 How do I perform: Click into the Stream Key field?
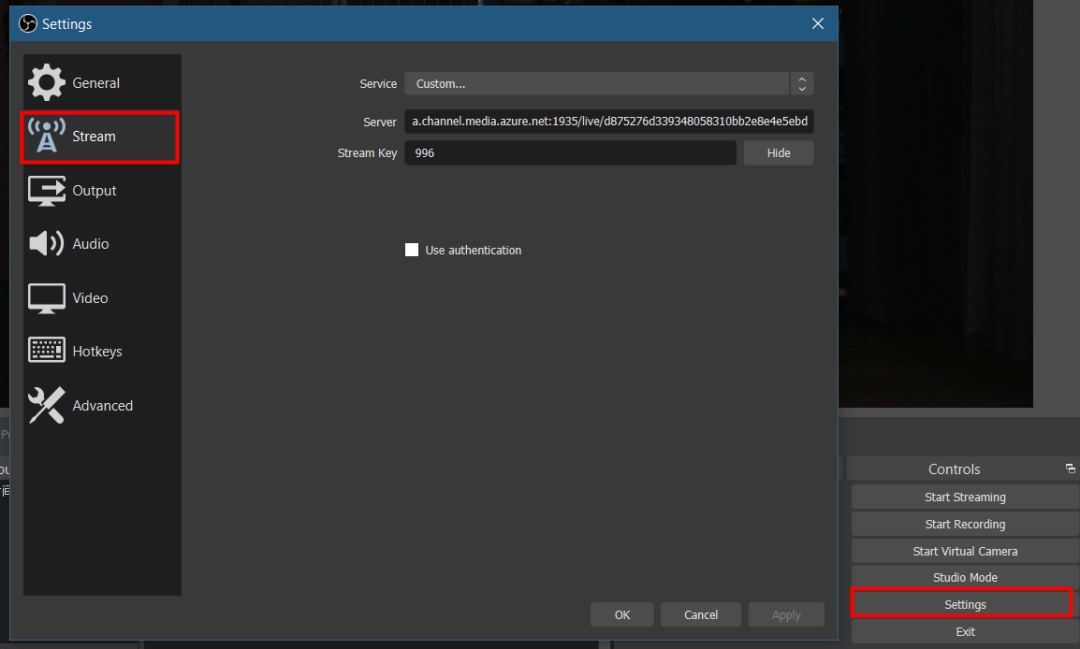[x=570, y=153]
